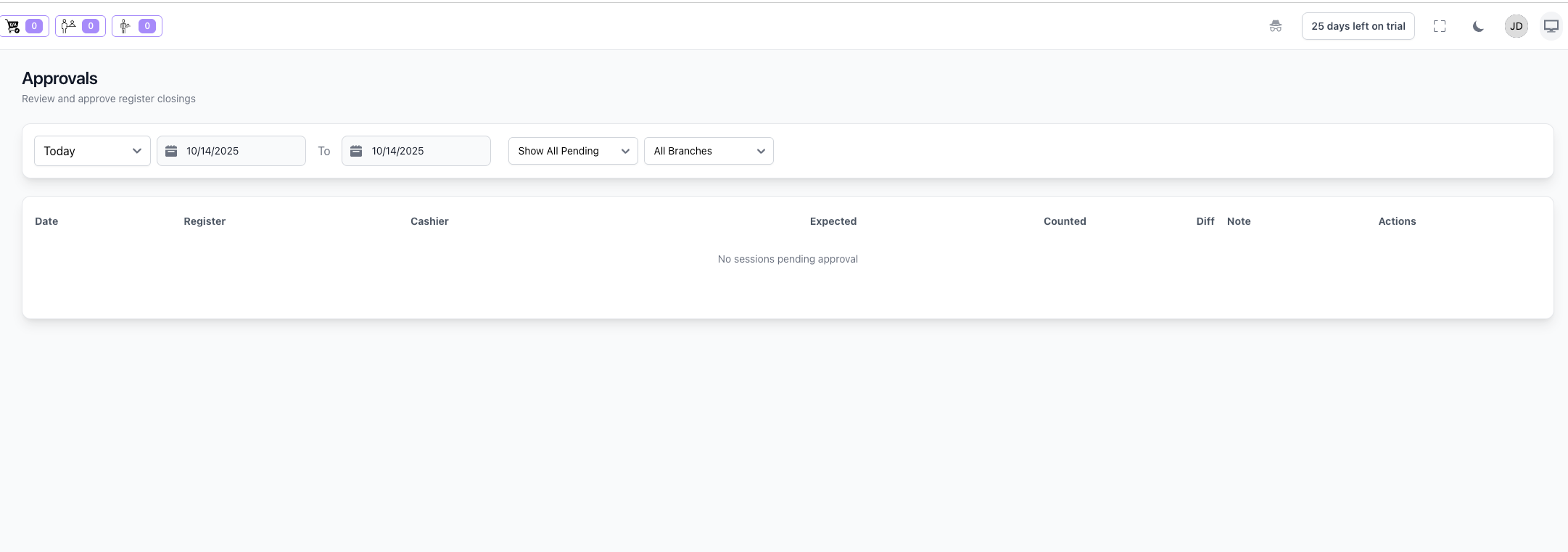Expand the Show All Pending filter
This screenshot has width=1568, height=552.
573,151
